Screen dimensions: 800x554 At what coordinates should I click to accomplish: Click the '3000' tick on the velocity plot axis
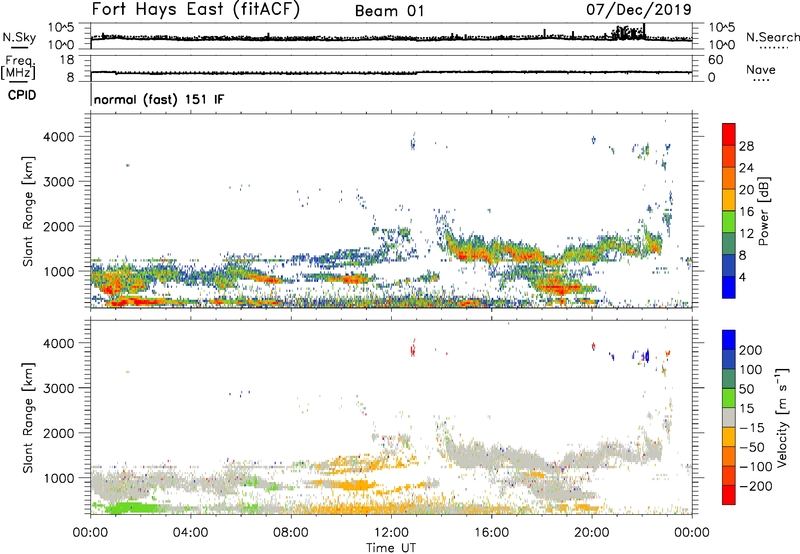point(59,388)
